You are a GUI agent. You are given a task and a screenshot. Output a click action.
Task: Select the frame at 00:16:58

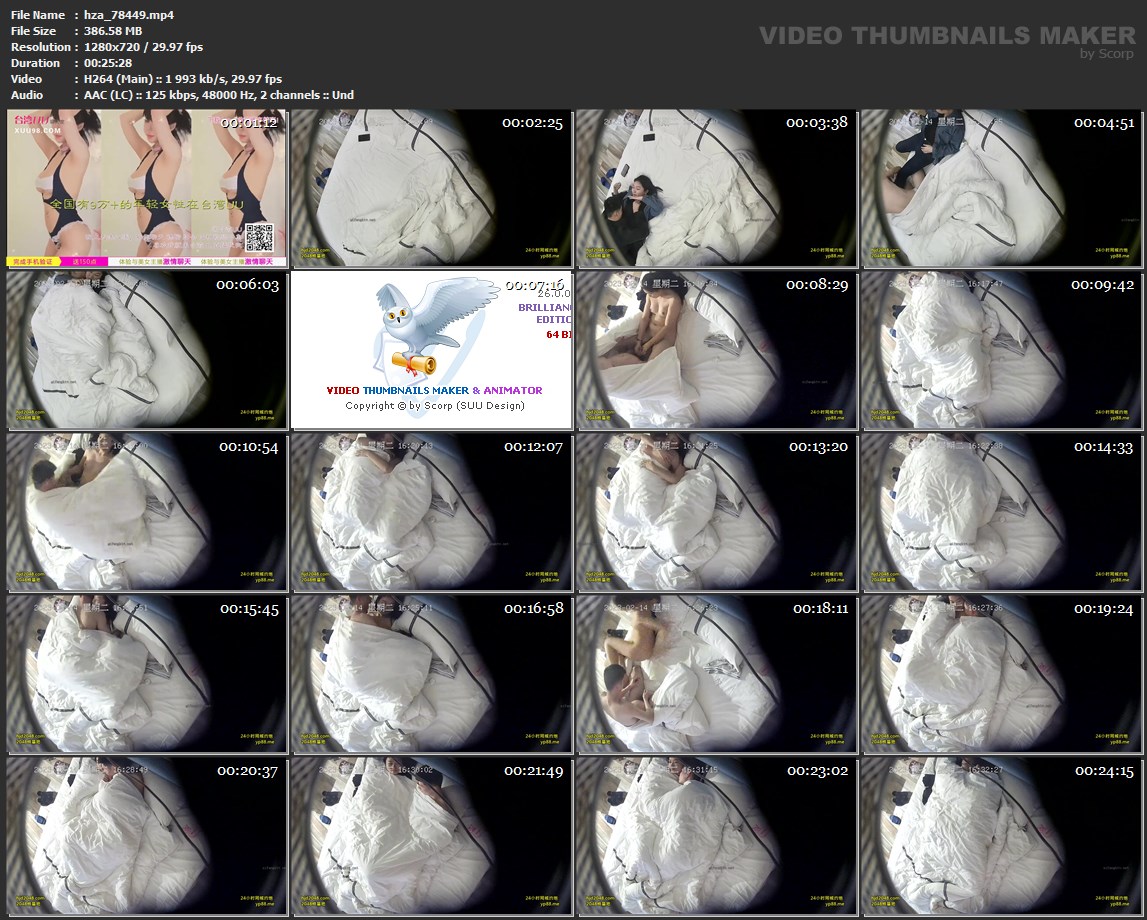(431, 673)
